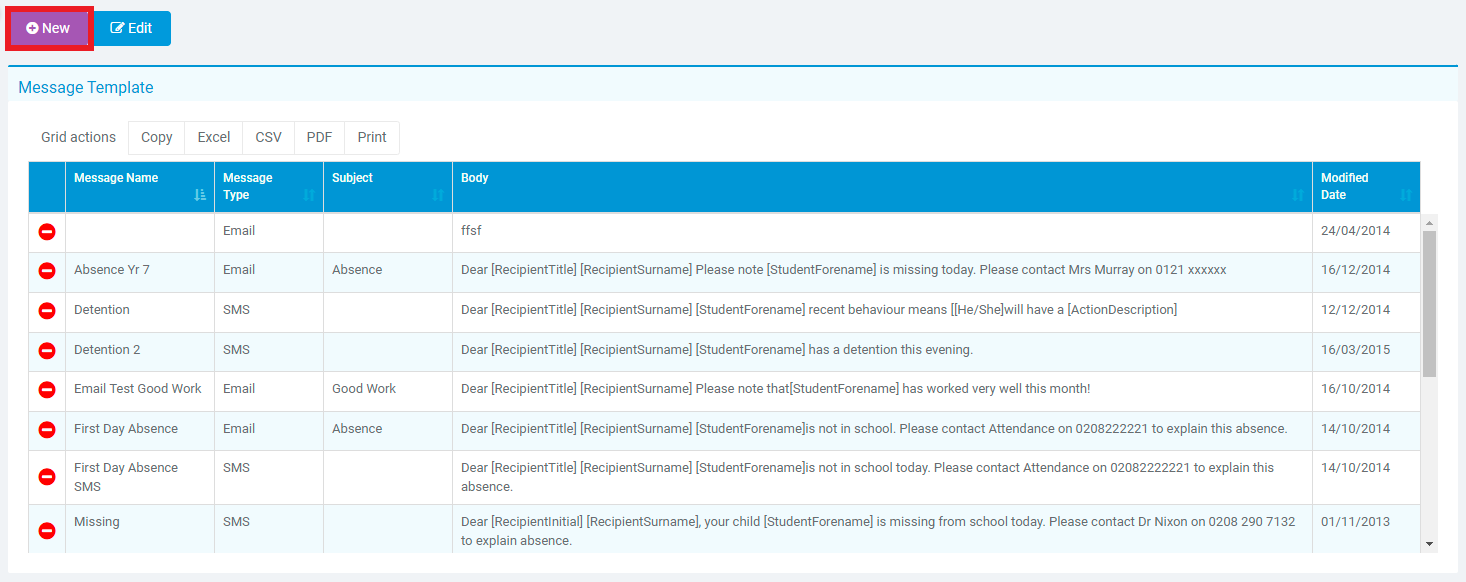
Task: Export the template grid to Excel
Action: coord(213,137)
